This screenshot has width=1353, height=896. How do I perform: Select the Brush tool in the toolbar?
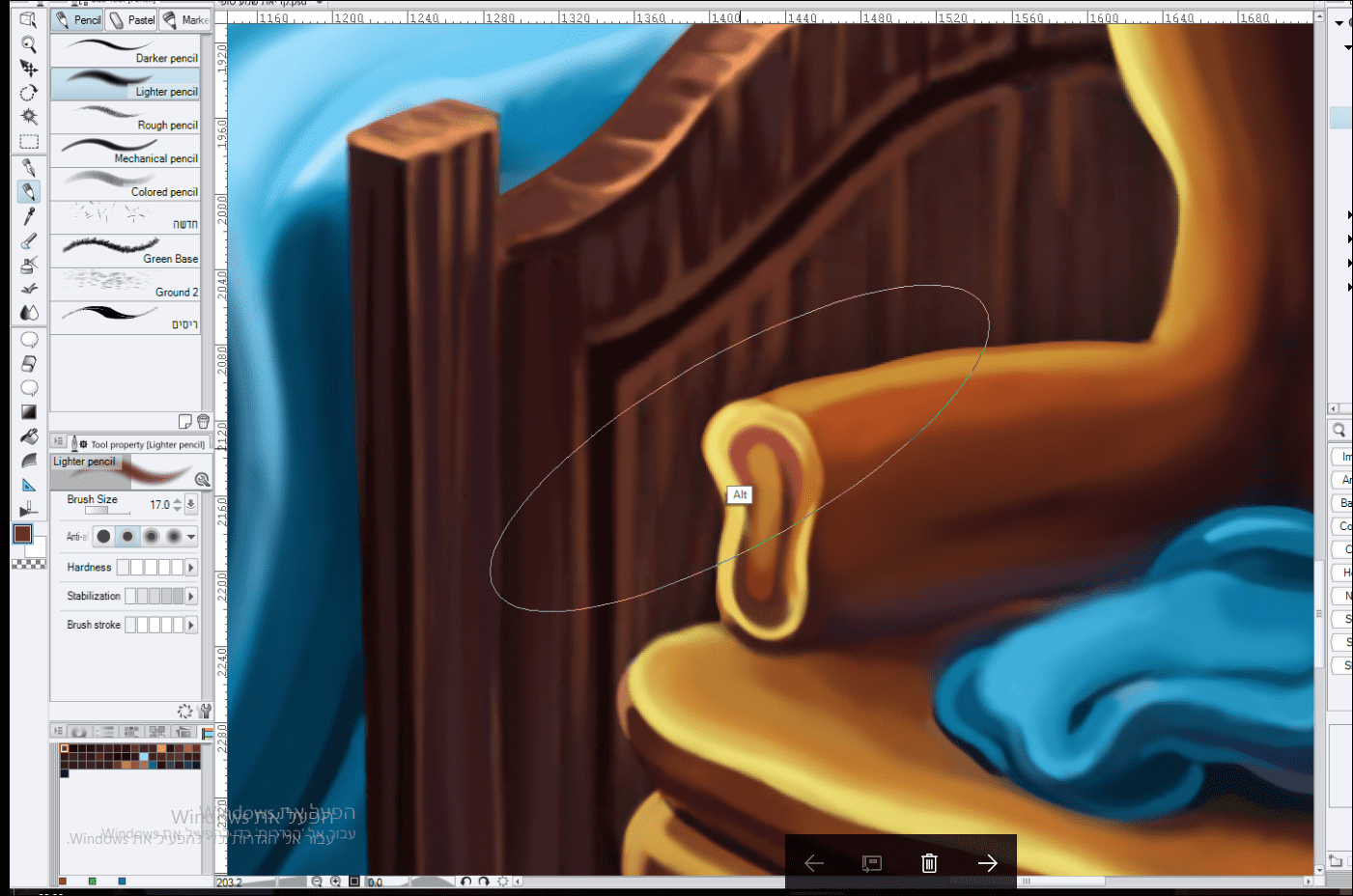[29, 240]
